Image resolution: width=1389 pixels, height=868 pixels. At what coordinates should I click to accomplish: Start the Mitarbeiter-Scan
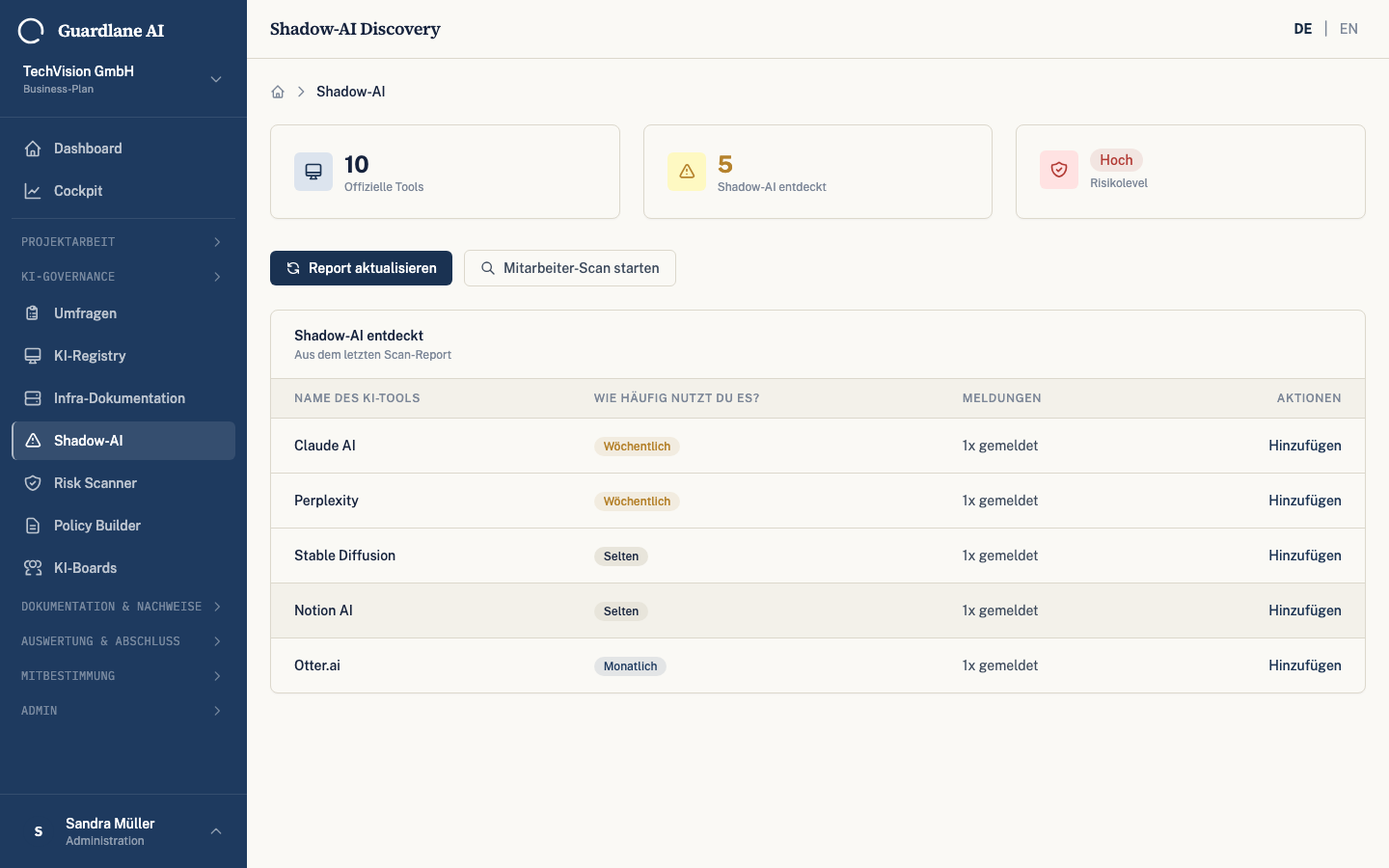point(570,268)
